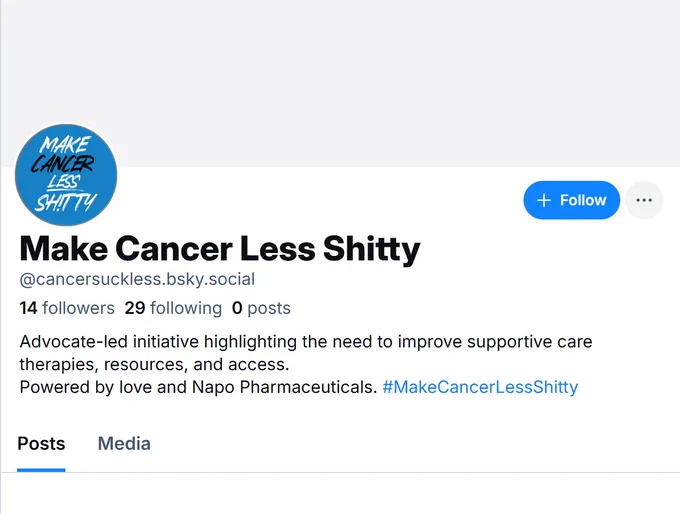Open the #MakeCancerLessShitty hashtag link

(480, 387)
